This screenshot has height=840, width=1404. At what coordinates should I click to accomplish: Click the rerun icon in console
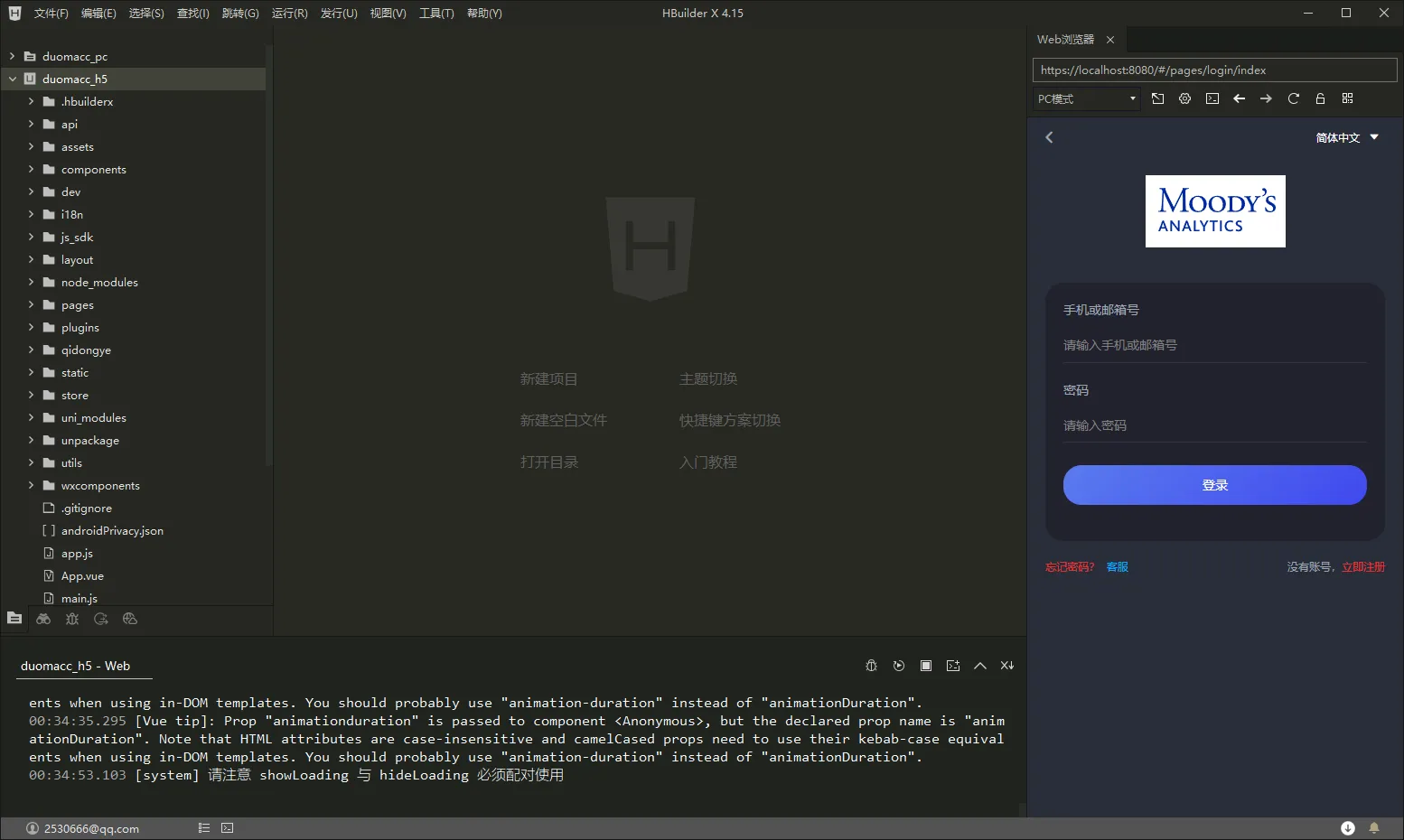coord(899,666)
